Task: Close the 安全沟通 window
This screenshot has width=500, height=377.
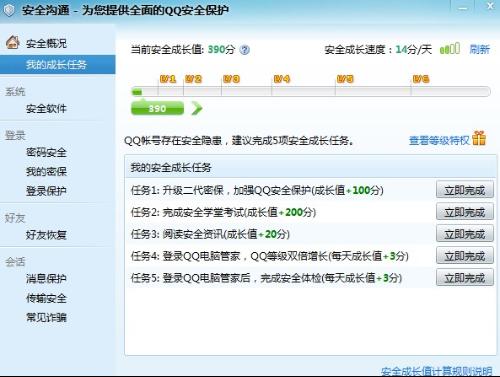Action: 491,6
